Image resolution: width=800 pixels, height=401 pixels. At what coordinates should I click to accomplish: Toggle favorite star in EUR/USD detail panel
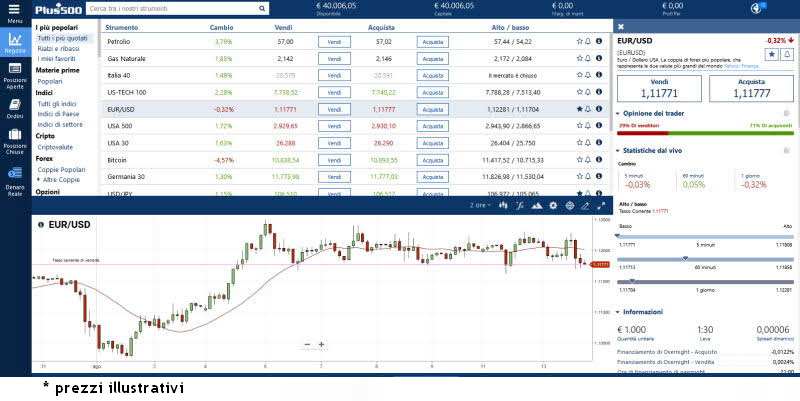pos(771,51)
